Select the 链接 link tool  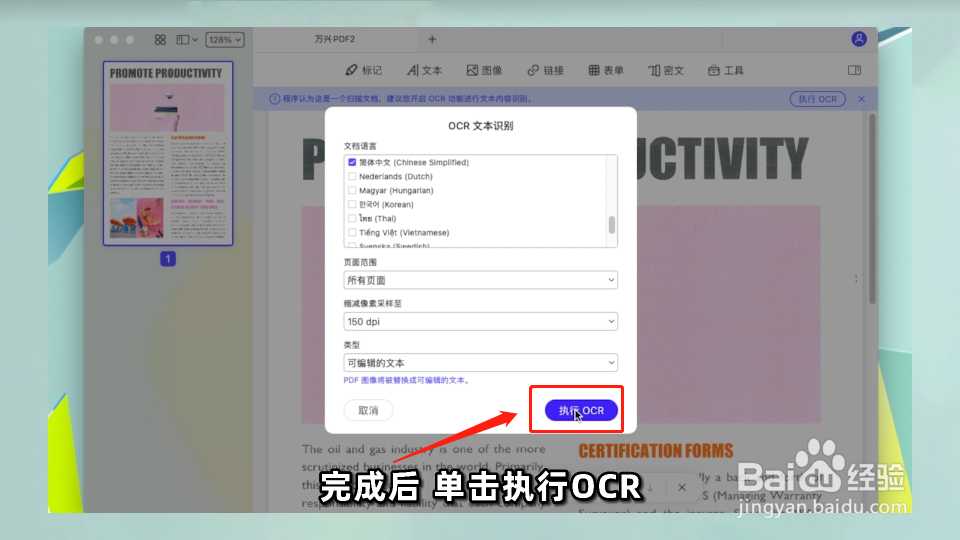[x=546, y=70]
